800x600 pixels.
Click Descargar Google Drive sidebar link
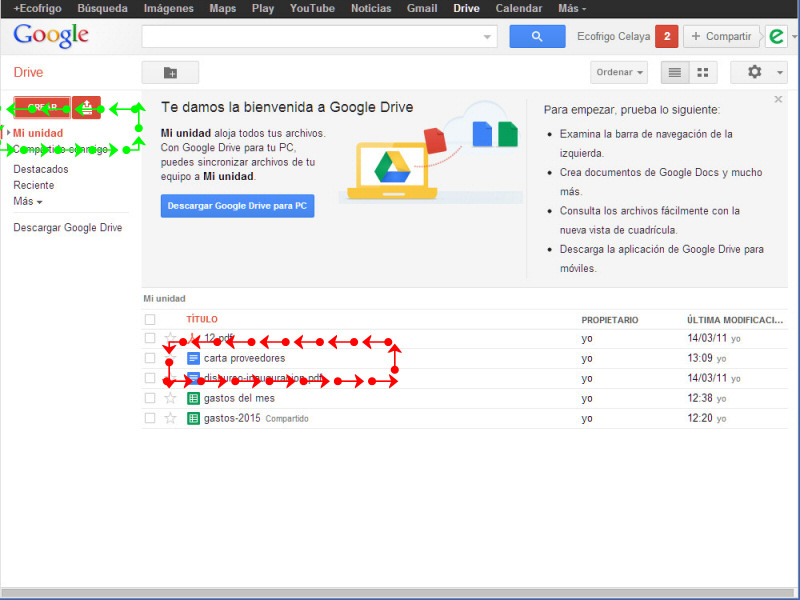67,228
